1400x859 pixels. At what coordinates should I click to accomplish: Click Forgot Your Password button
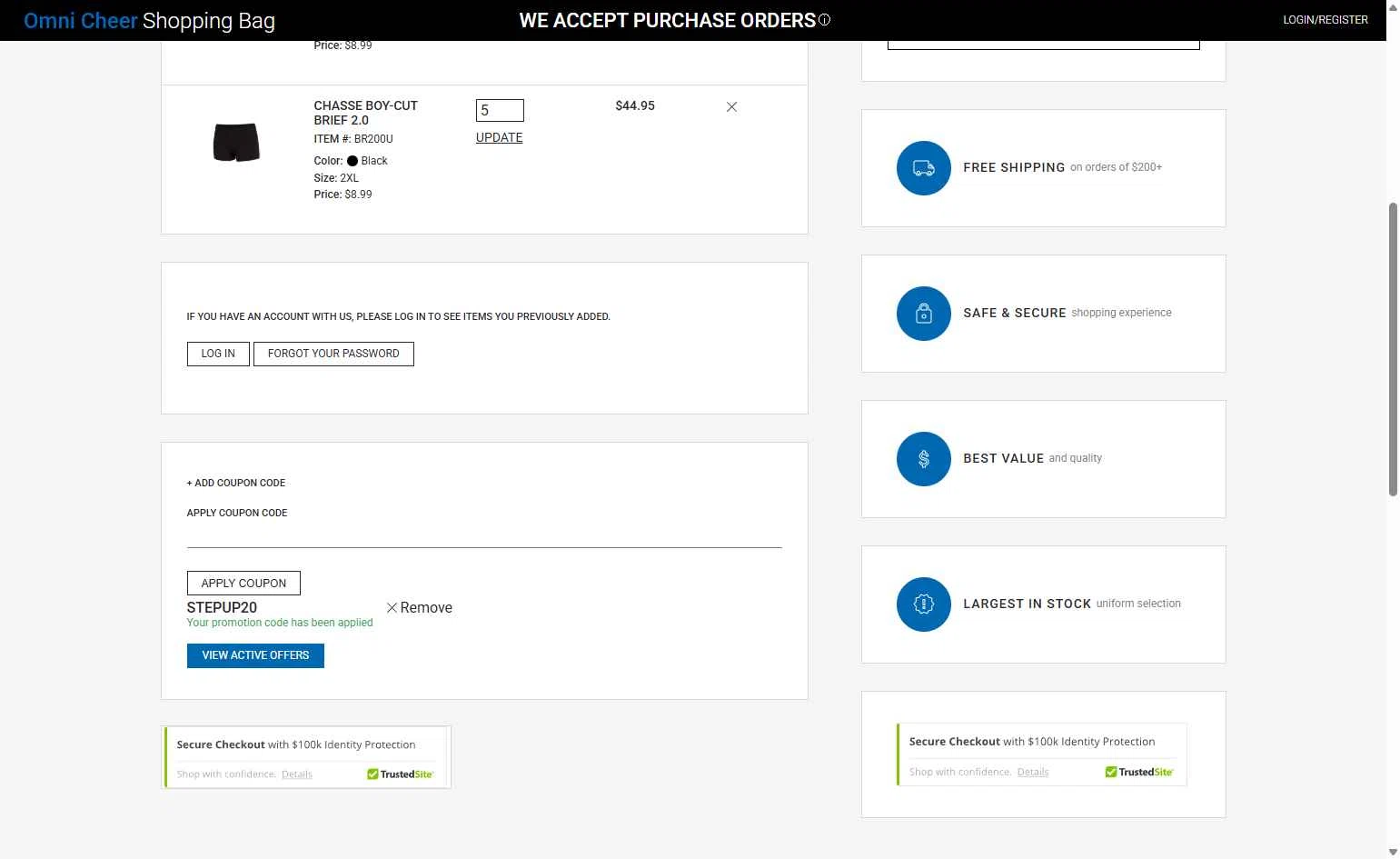(333, 354)
